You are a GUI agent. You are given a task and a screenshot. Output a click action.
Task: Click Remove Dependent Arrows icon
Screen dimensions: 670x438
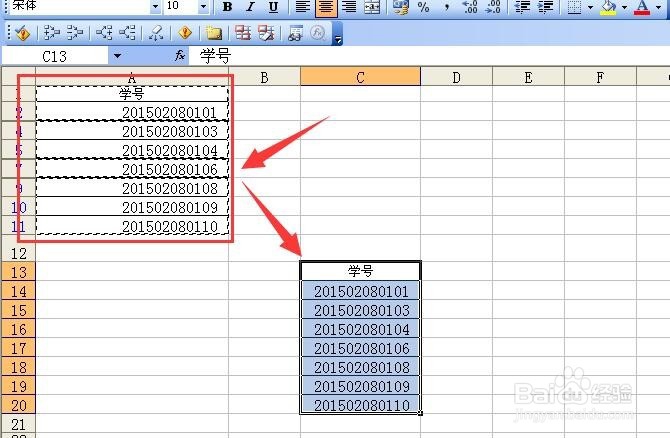point(127,33)
